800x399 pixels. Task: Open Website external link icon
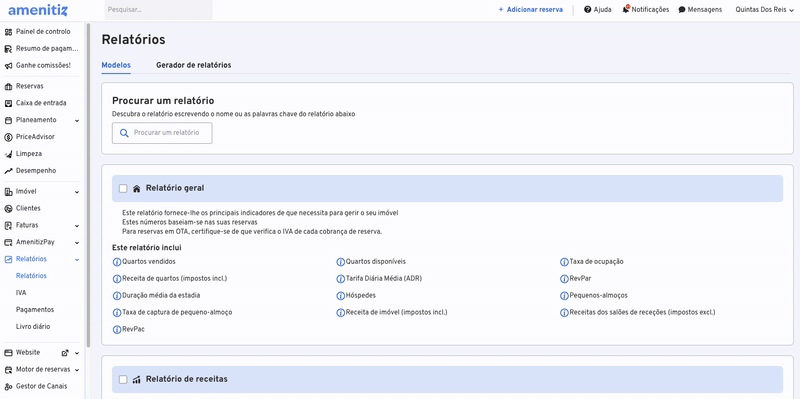65,353
